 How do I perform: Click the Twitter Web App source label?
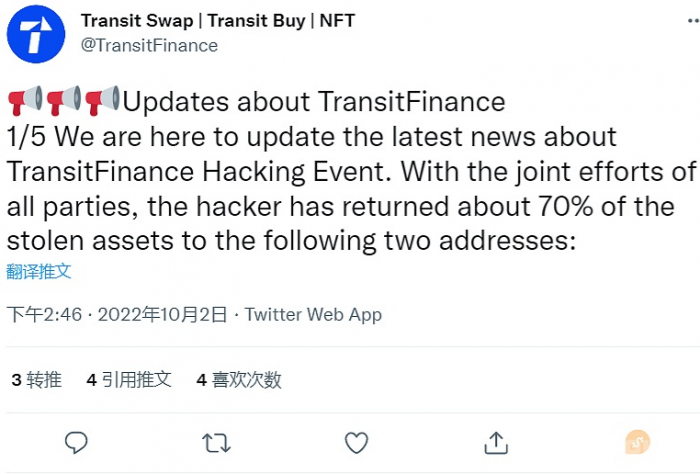(x=313, y=314)
